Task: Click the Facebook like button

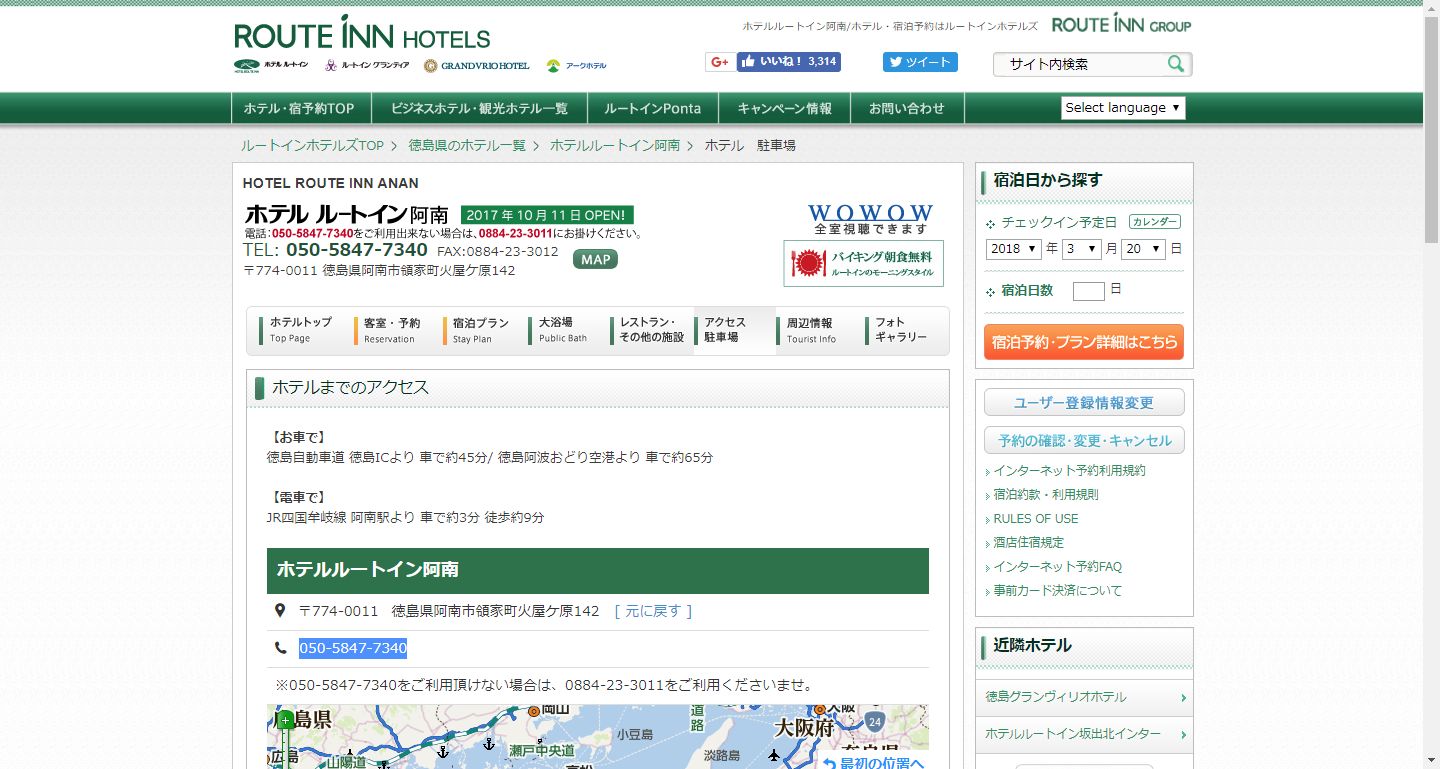Action: tap(789, 62)
